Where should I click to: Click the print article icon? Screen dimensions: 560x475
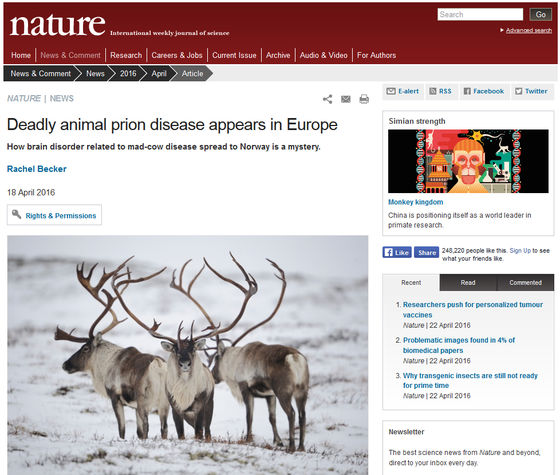coord(364,99)
